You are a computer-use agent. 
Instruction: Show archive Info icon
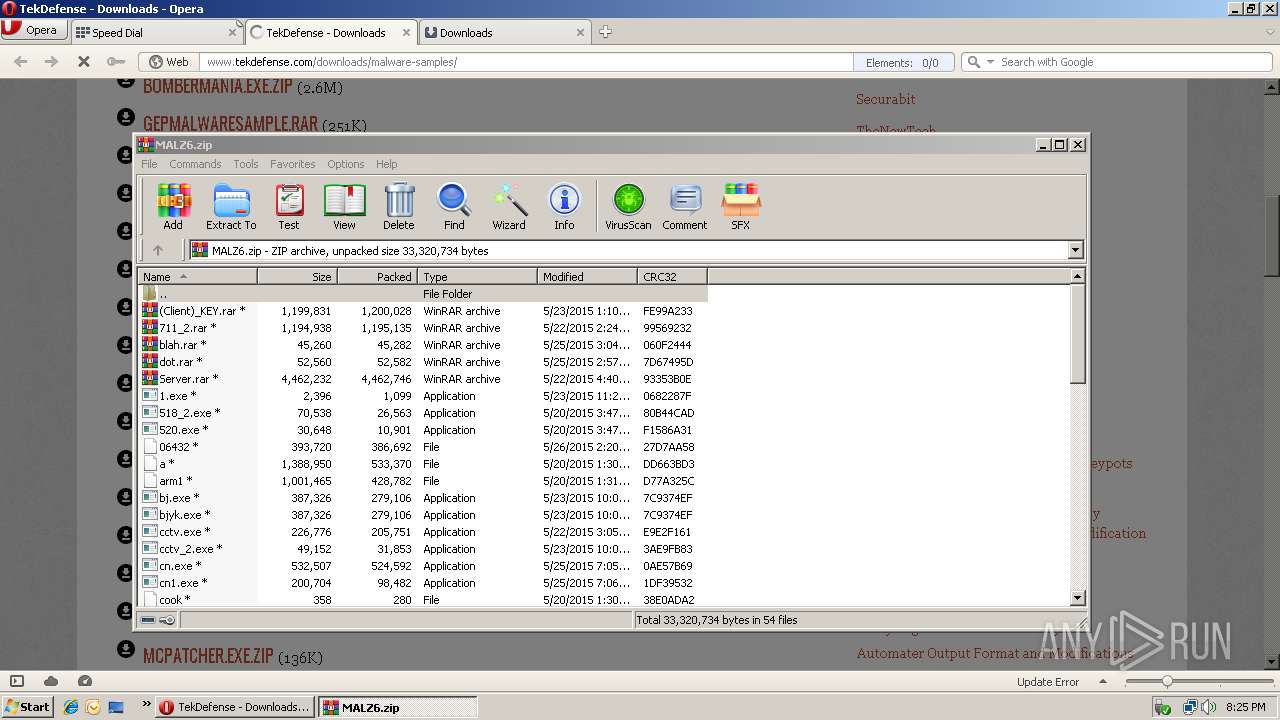coord(564,207)
